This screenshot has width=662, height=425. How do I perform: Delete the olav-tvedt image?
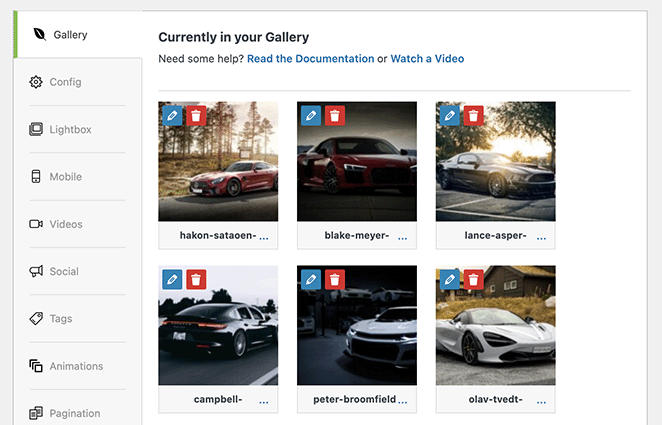(473, 280)
